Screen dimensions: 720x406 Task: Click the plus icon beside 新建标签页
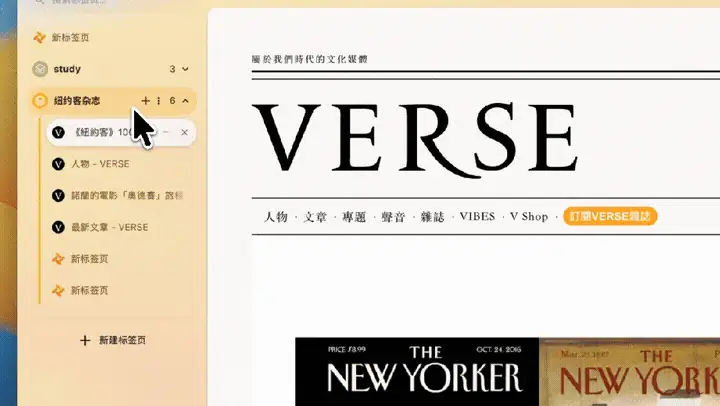click(x=85, y=340)
